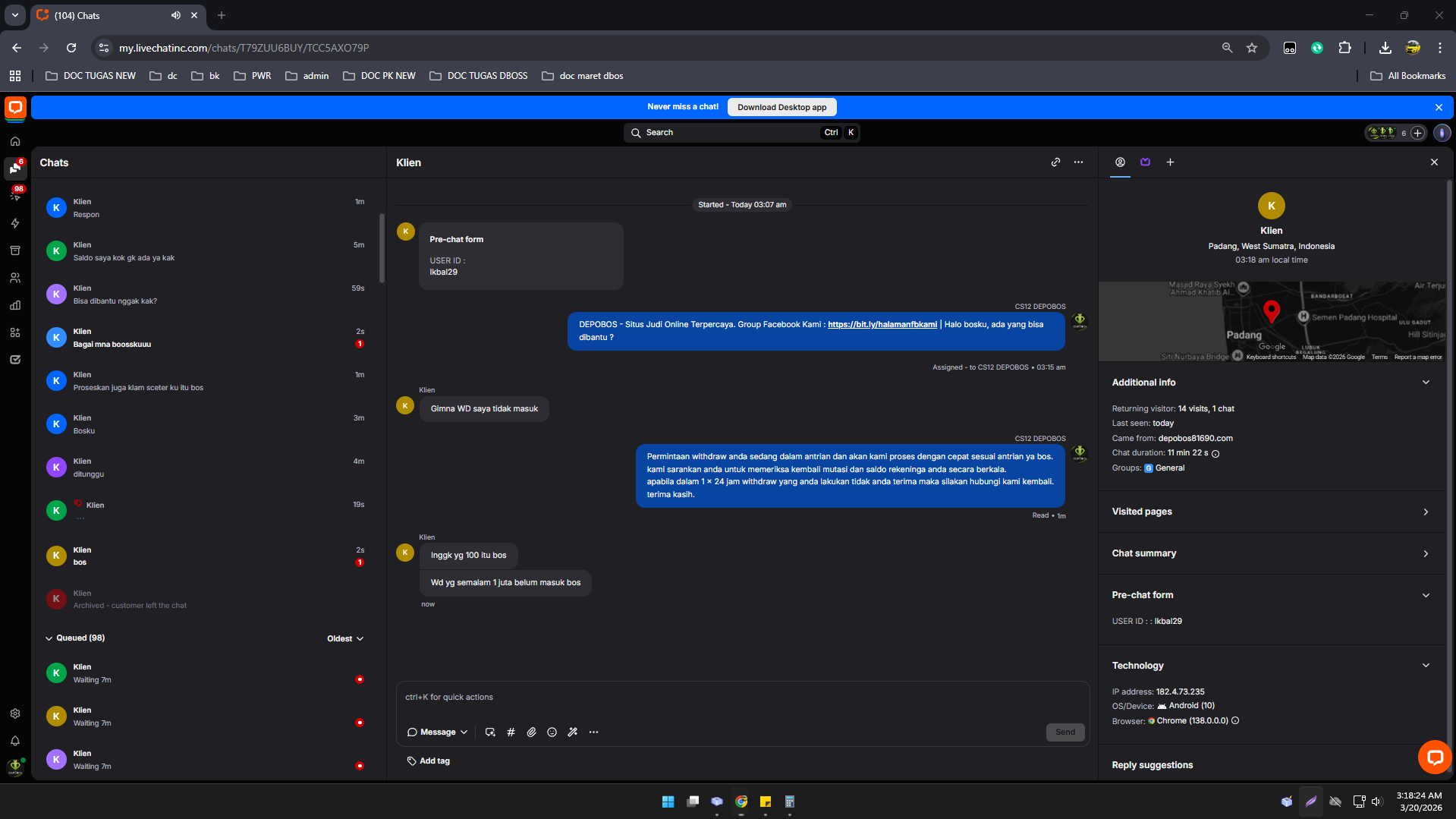
Task: Open chat header more options menu
Action: pos(1078,162)
